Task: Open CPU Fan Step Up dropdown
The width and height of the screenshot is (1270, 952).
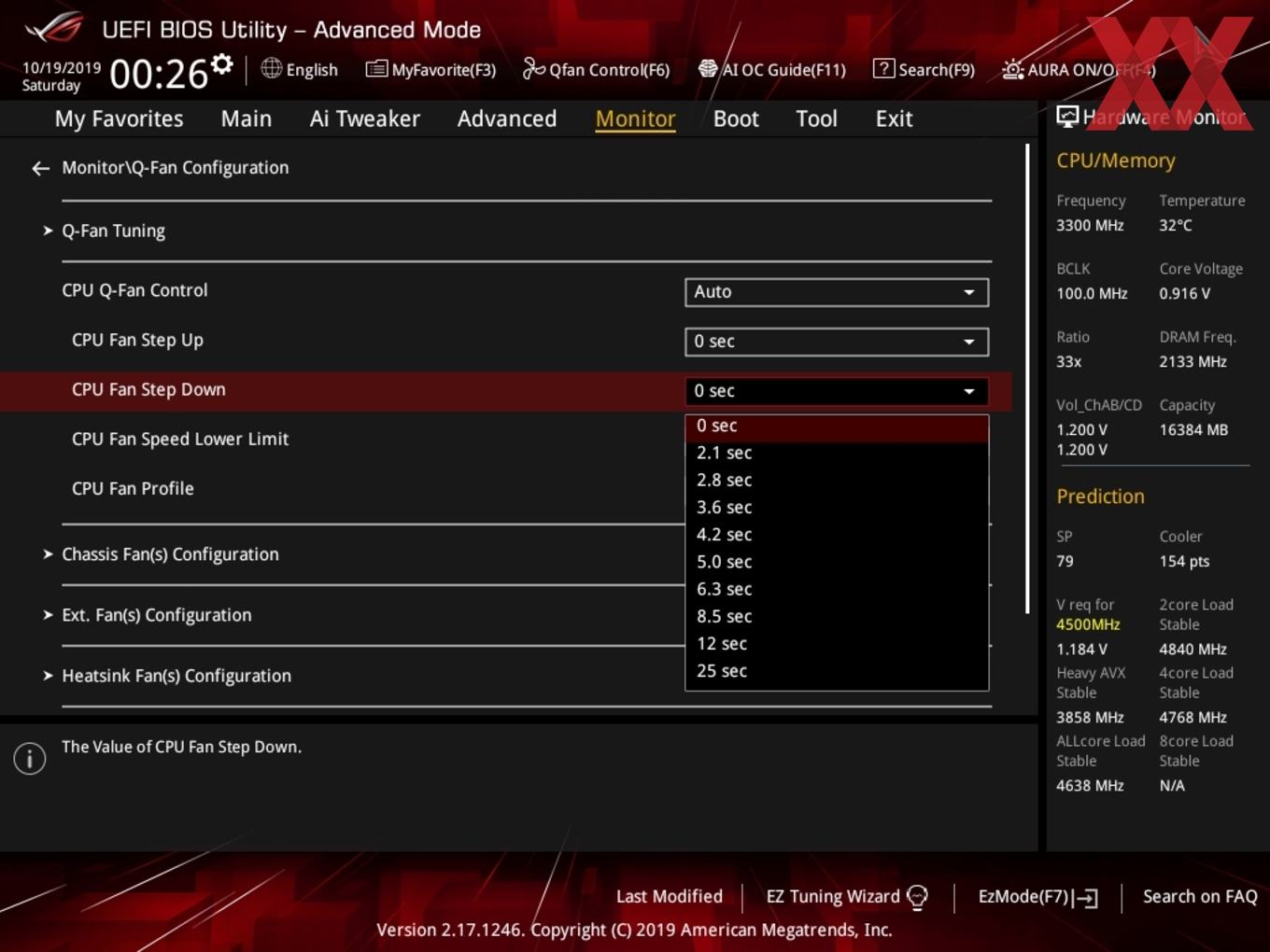Action: tap(837, 342)
